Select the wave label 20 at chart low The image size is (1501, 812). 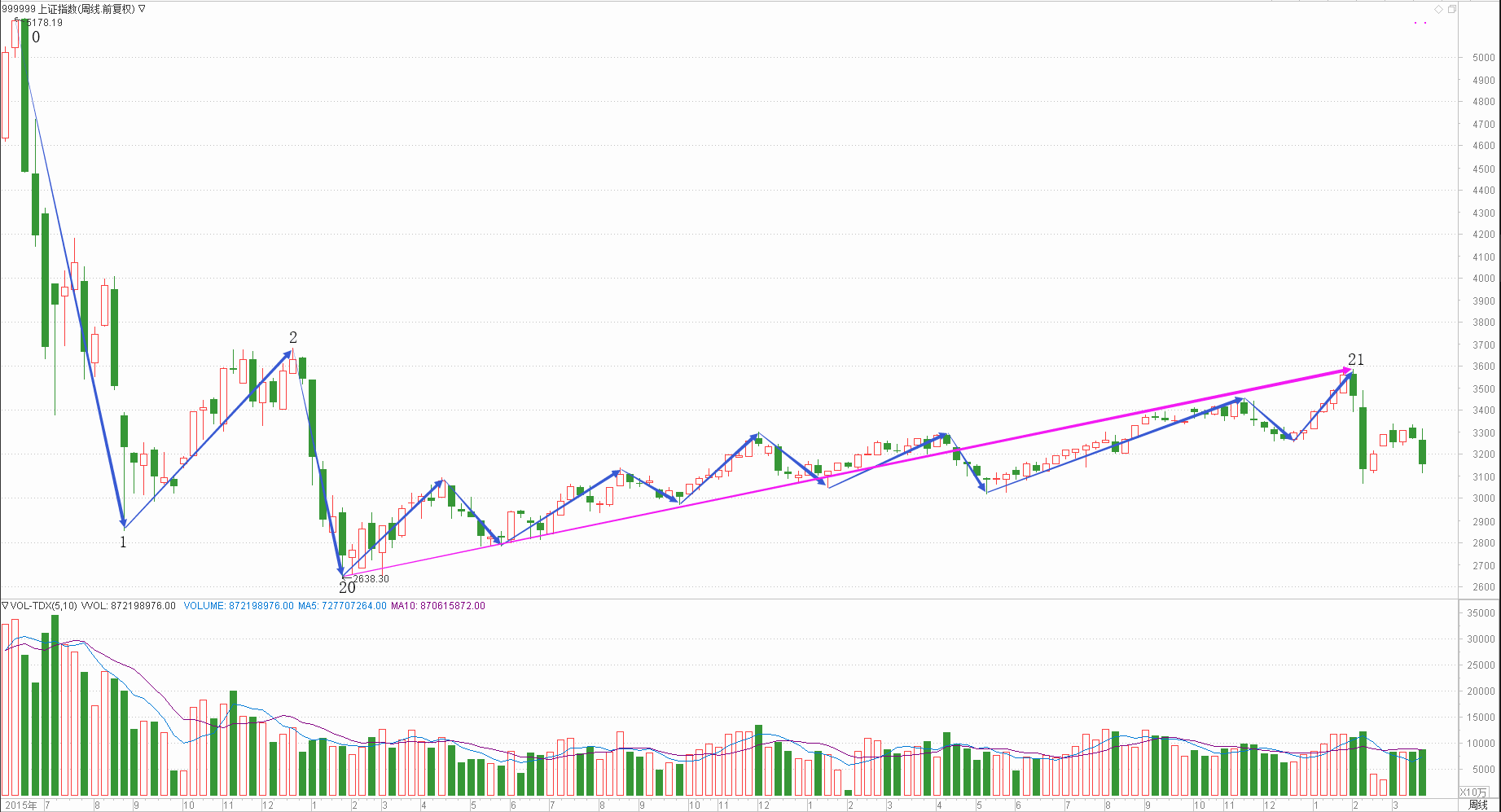347,587
